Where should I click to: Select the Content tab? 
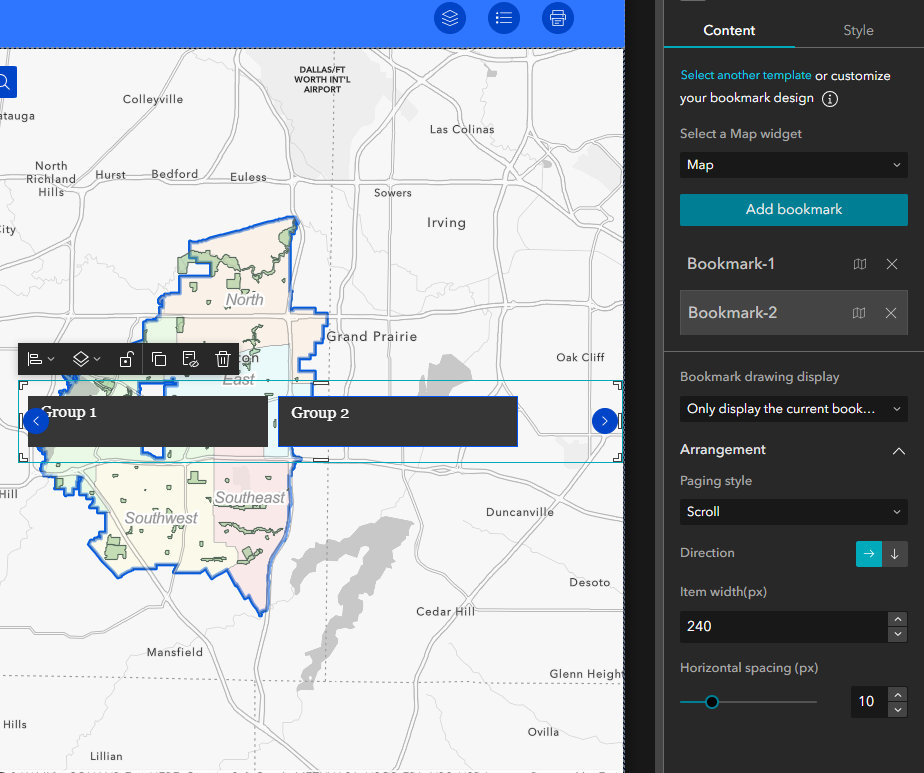(729, 30)
